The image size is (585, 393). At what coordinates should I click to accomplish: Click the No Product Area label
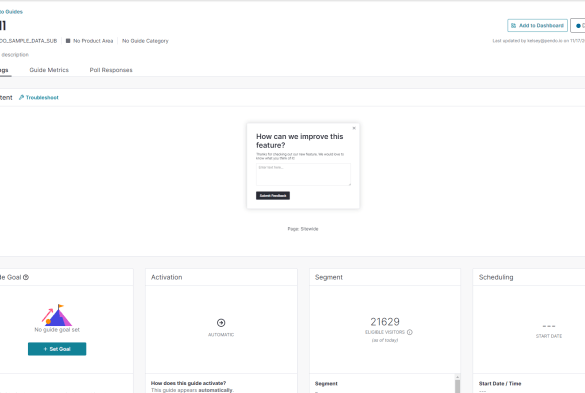[x=93, y=41]
